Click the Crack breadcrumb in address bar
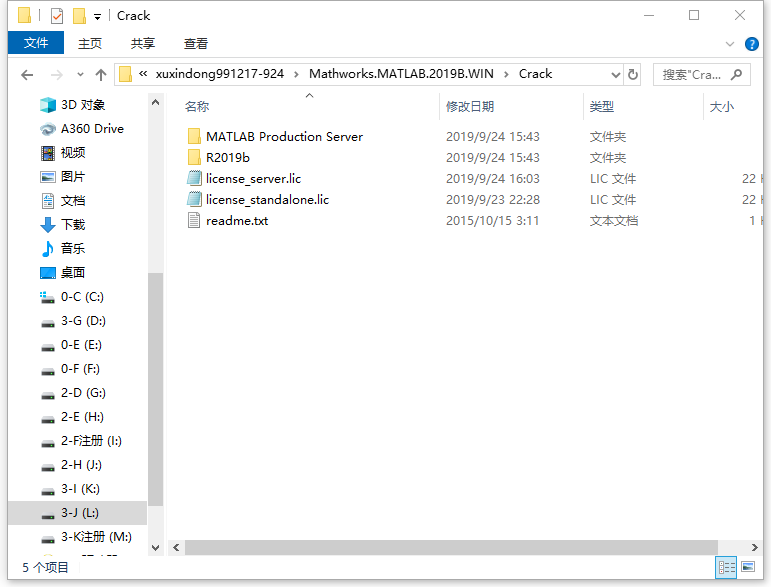The image size is (771, 587). (535, 74)
